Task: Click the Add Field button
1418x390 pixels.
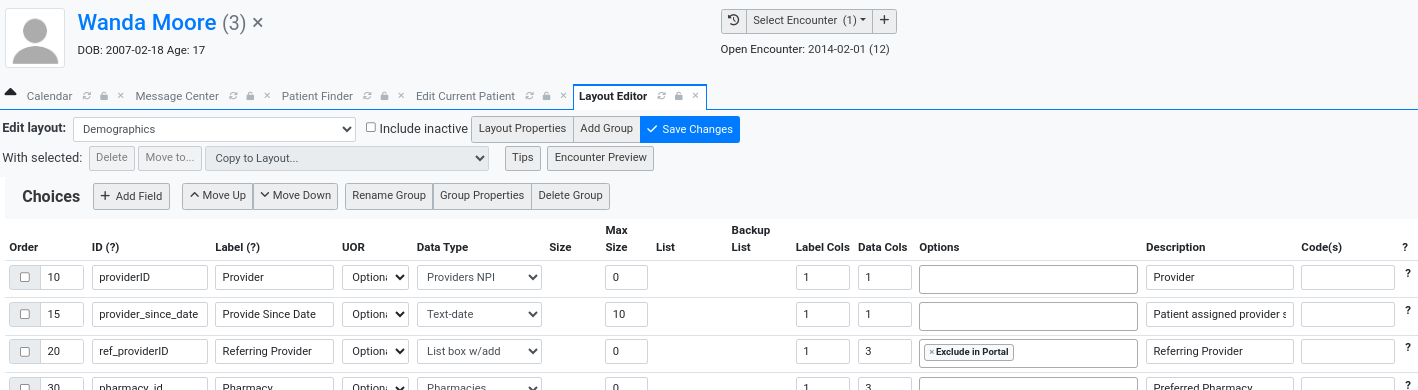Action: pos(132,196)
